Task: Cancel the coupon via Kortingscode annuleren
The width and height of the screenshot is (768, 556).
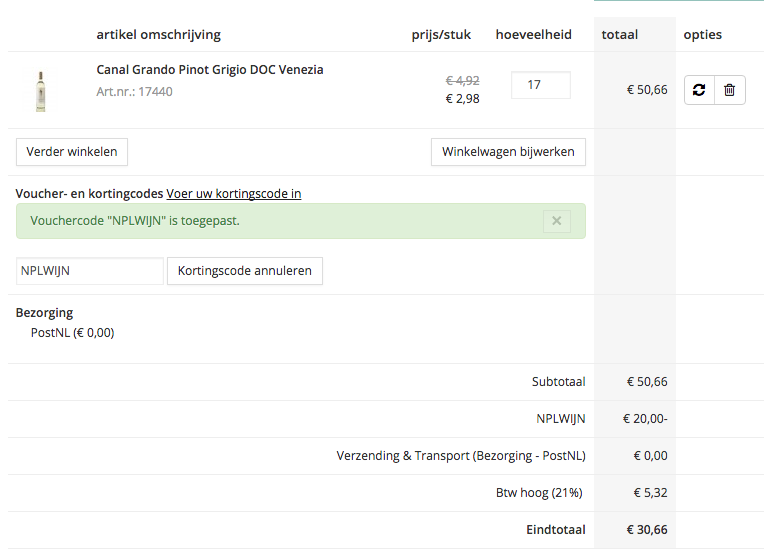Action: pos(245,270)
